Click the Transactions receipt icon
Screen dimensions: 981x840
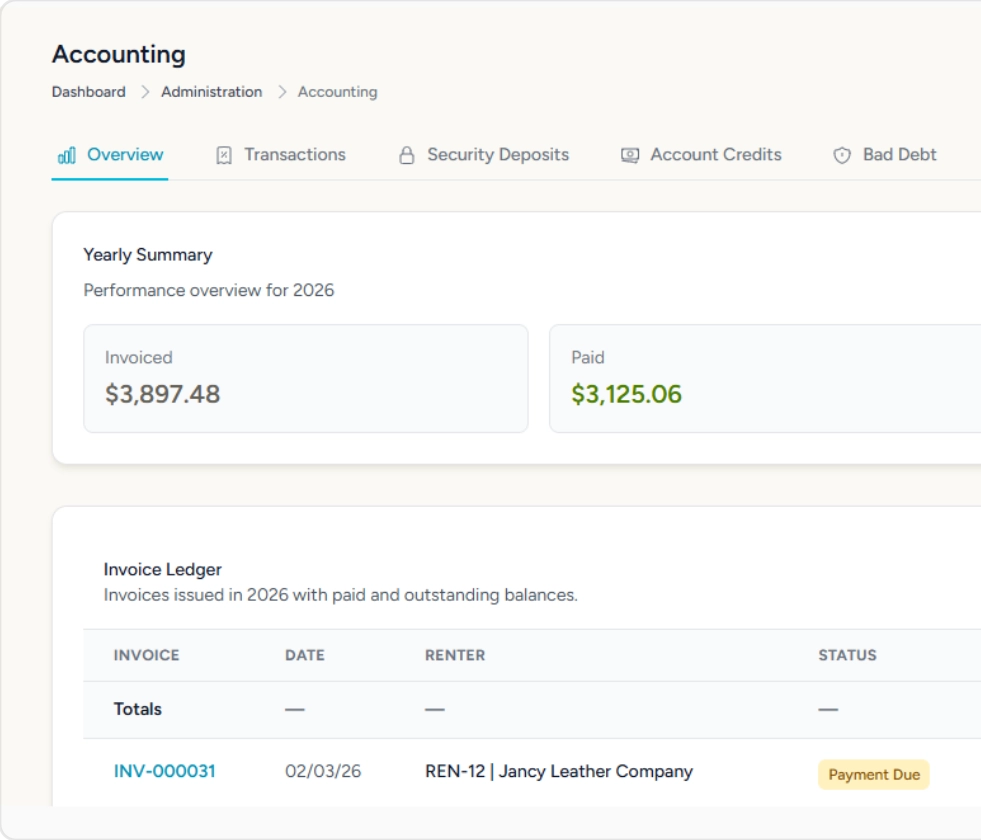(224, 155)
